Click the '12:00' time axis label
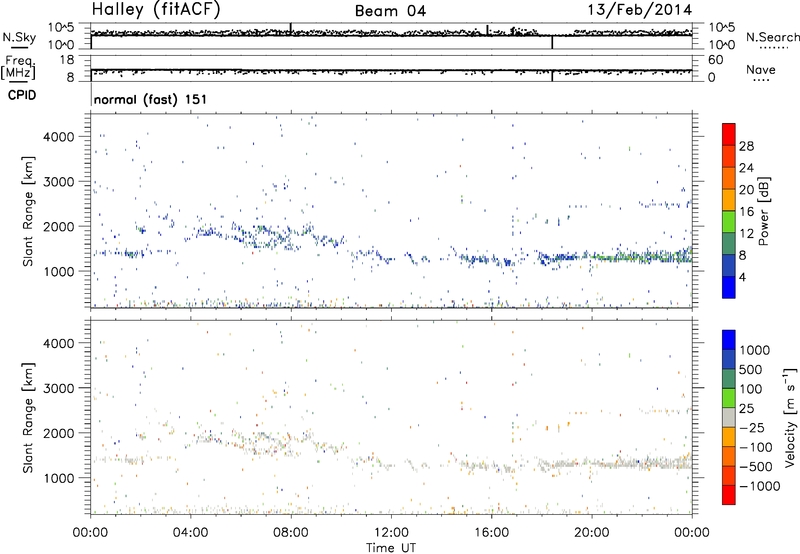The width and height of the screenshot is (800, 554). 391,533
